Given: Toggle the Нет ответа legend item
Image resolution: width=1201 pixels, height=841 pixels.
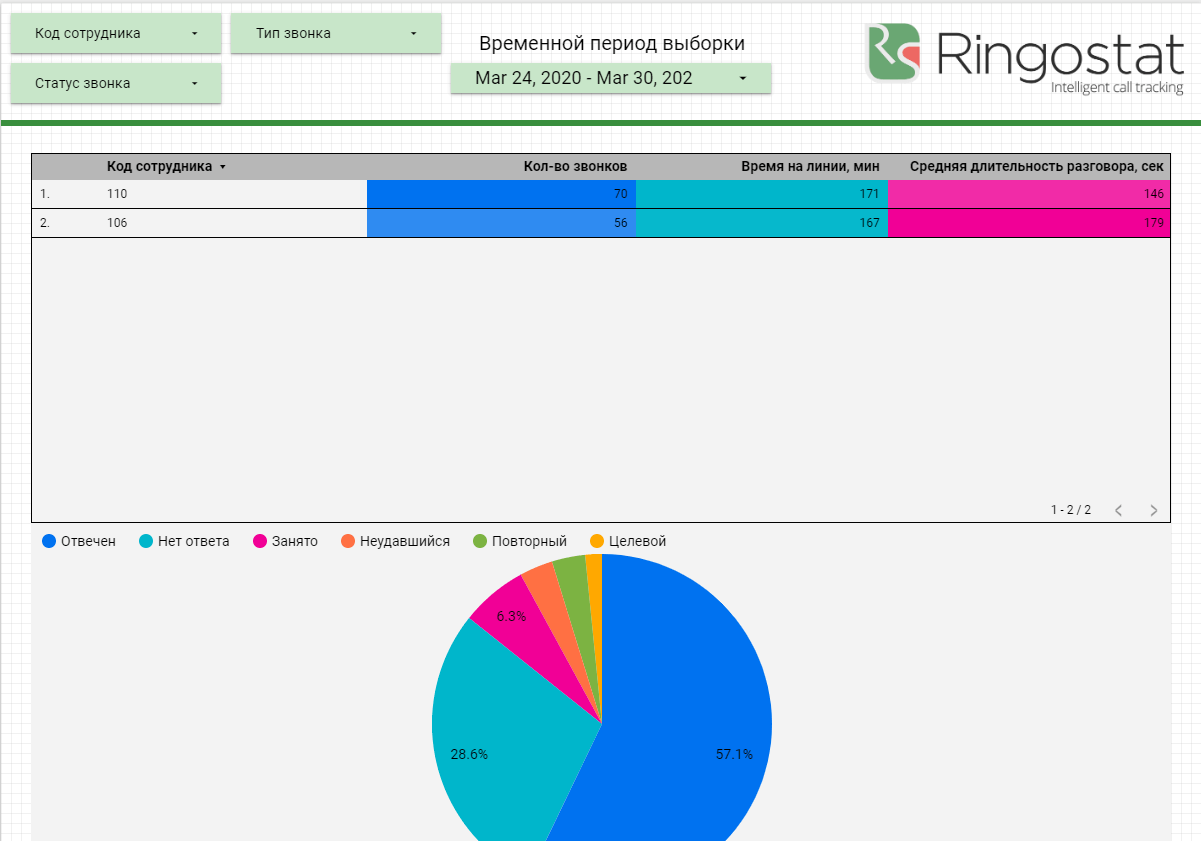Looking at the screenshot, I should (184, 541).
